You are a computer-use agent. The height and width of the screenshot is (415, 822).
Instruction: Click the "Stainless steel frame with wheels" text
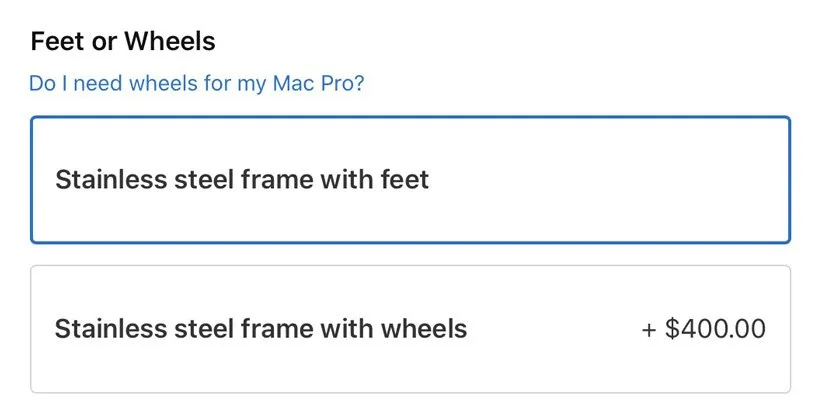pyautogui.click(x=261, y=328)
